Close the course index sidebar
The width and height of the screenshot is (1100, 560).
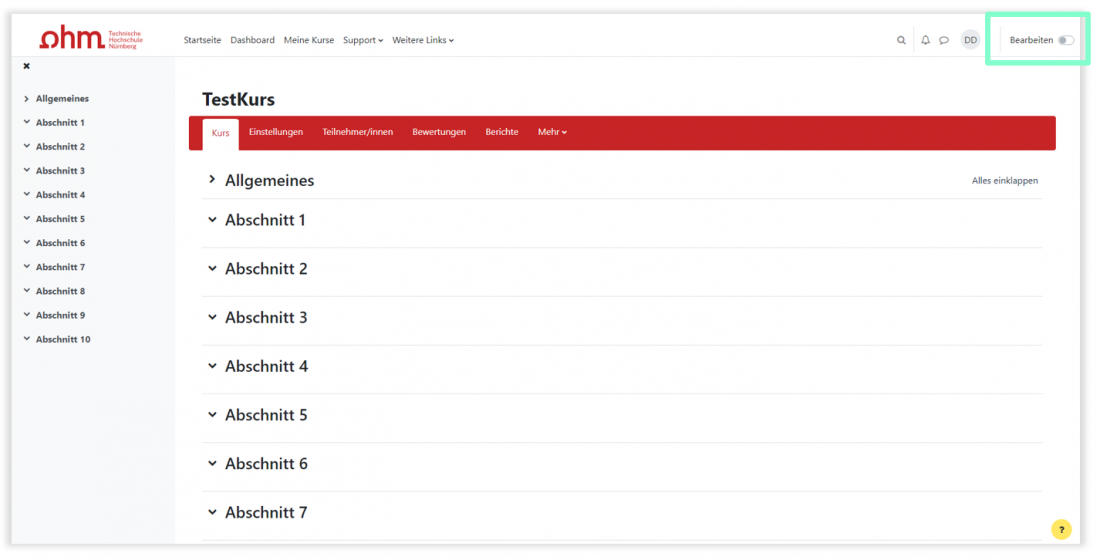coord(27,66)
